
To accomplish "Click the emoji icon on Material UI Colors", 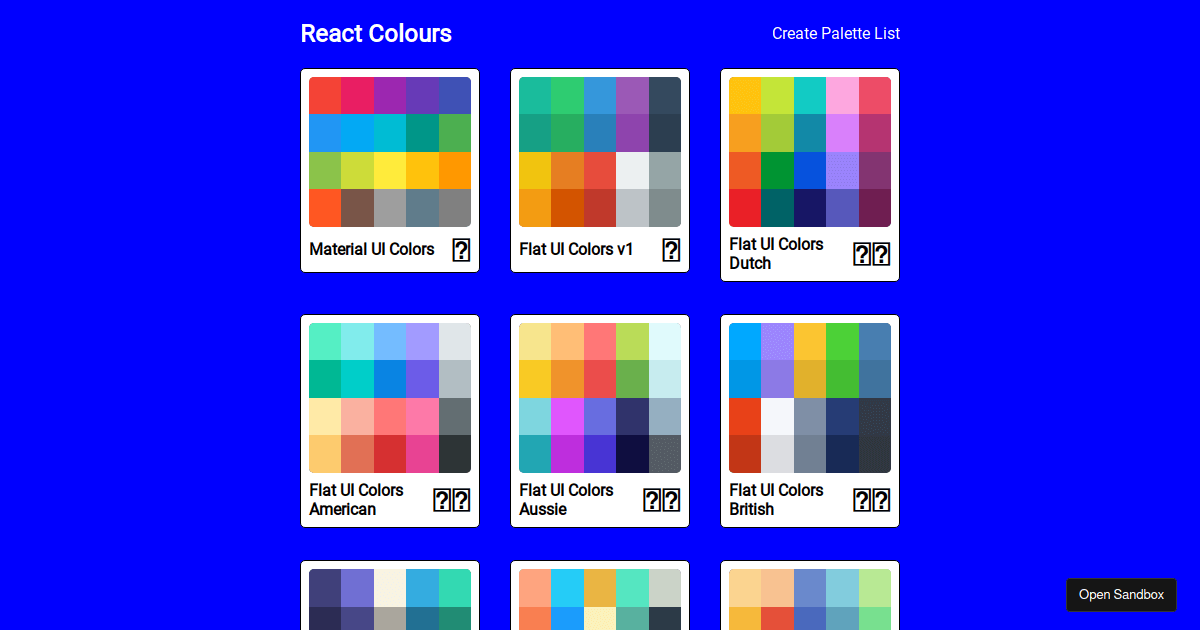I will click(461, 250).
